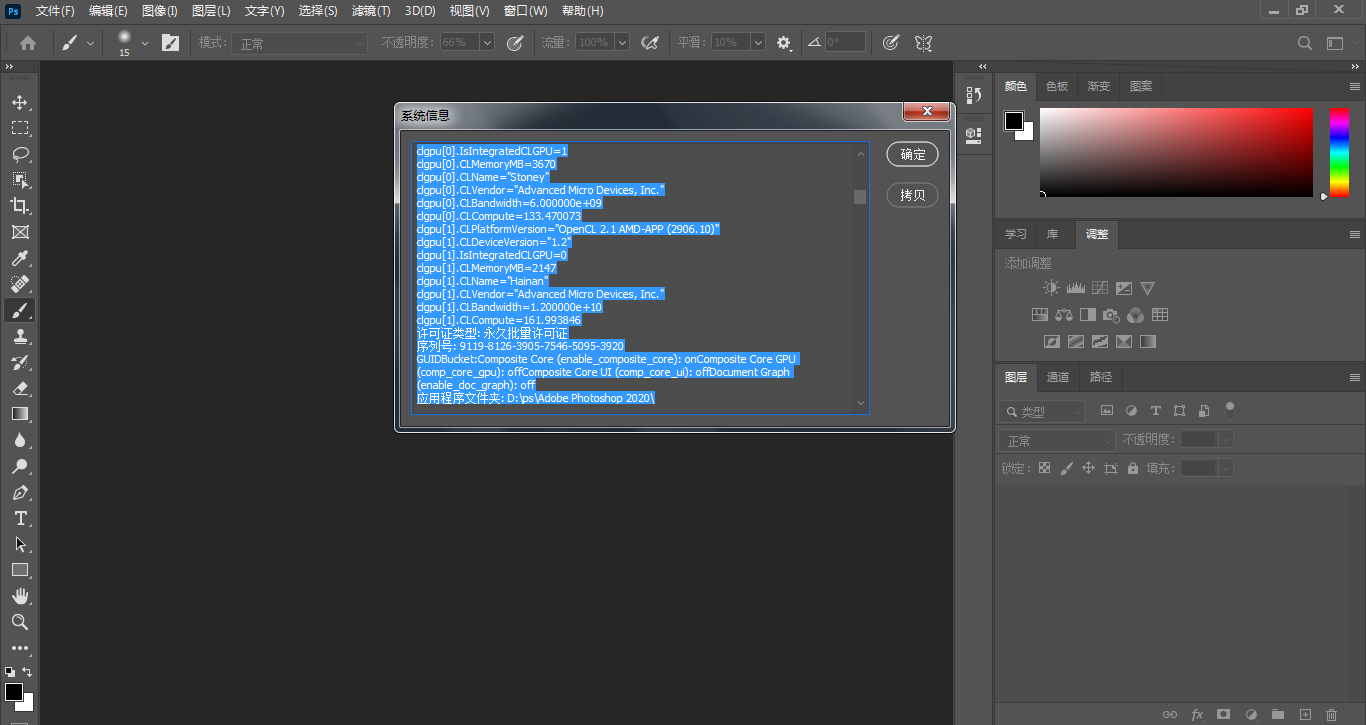Add a Brightness/Contrast adjustment (sun icon)

point(1051,288)
